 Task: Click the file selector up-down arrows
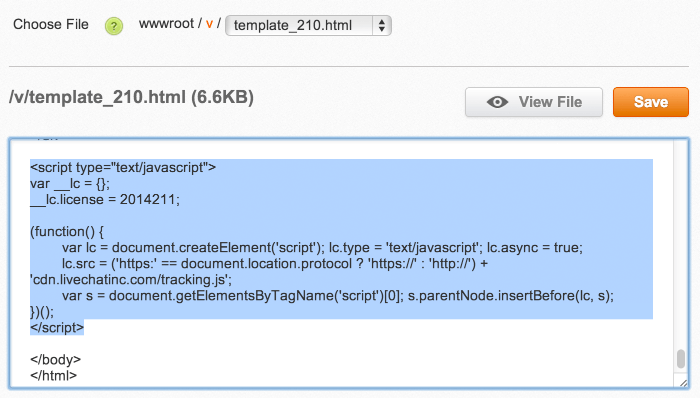382,25
